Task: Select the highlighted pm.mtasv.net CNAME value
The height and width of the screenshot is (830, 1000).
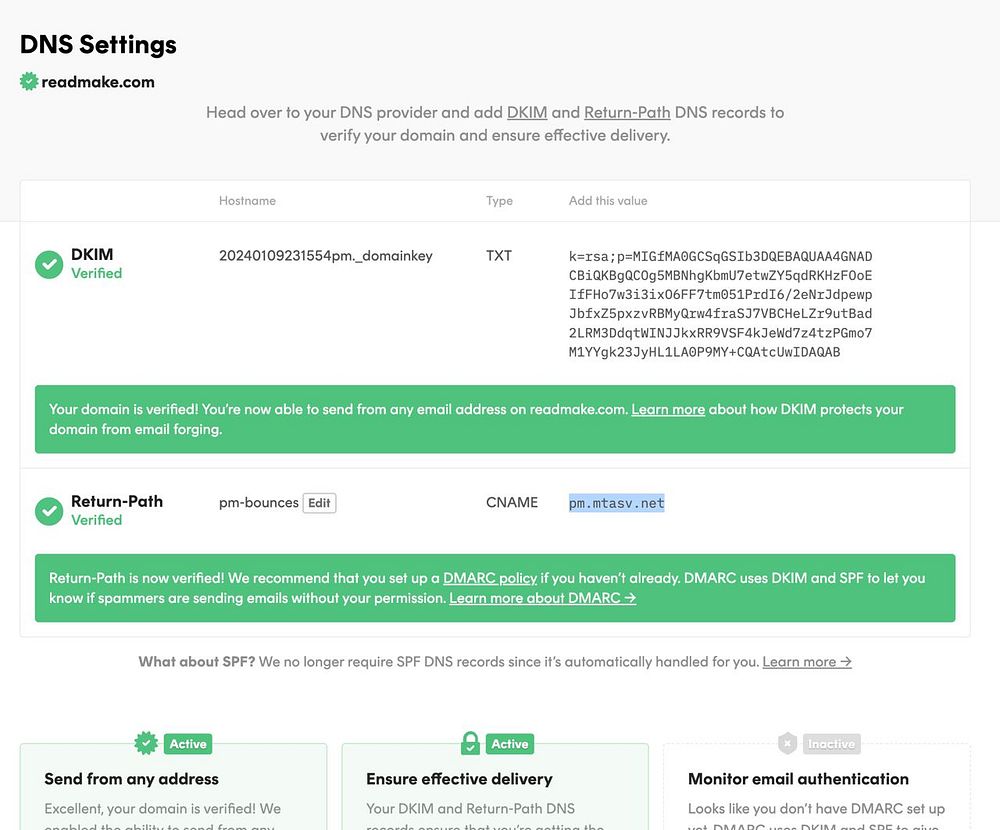Action: coord(617,503)
